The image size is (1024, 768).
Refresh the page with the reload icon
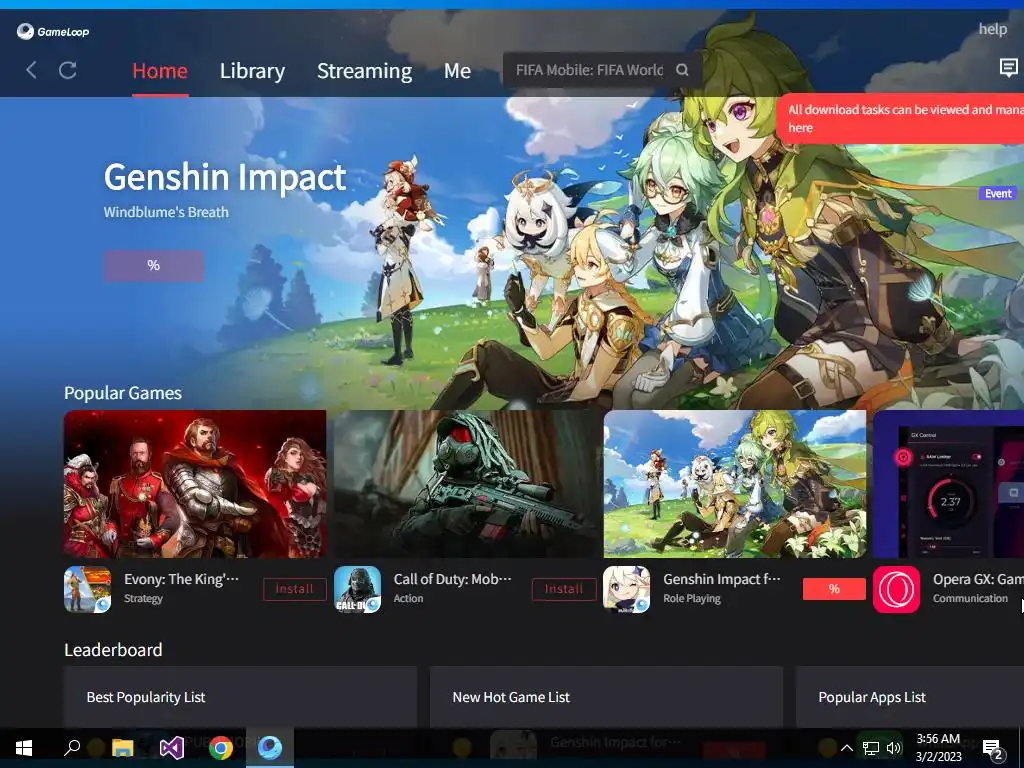point(68,70)
